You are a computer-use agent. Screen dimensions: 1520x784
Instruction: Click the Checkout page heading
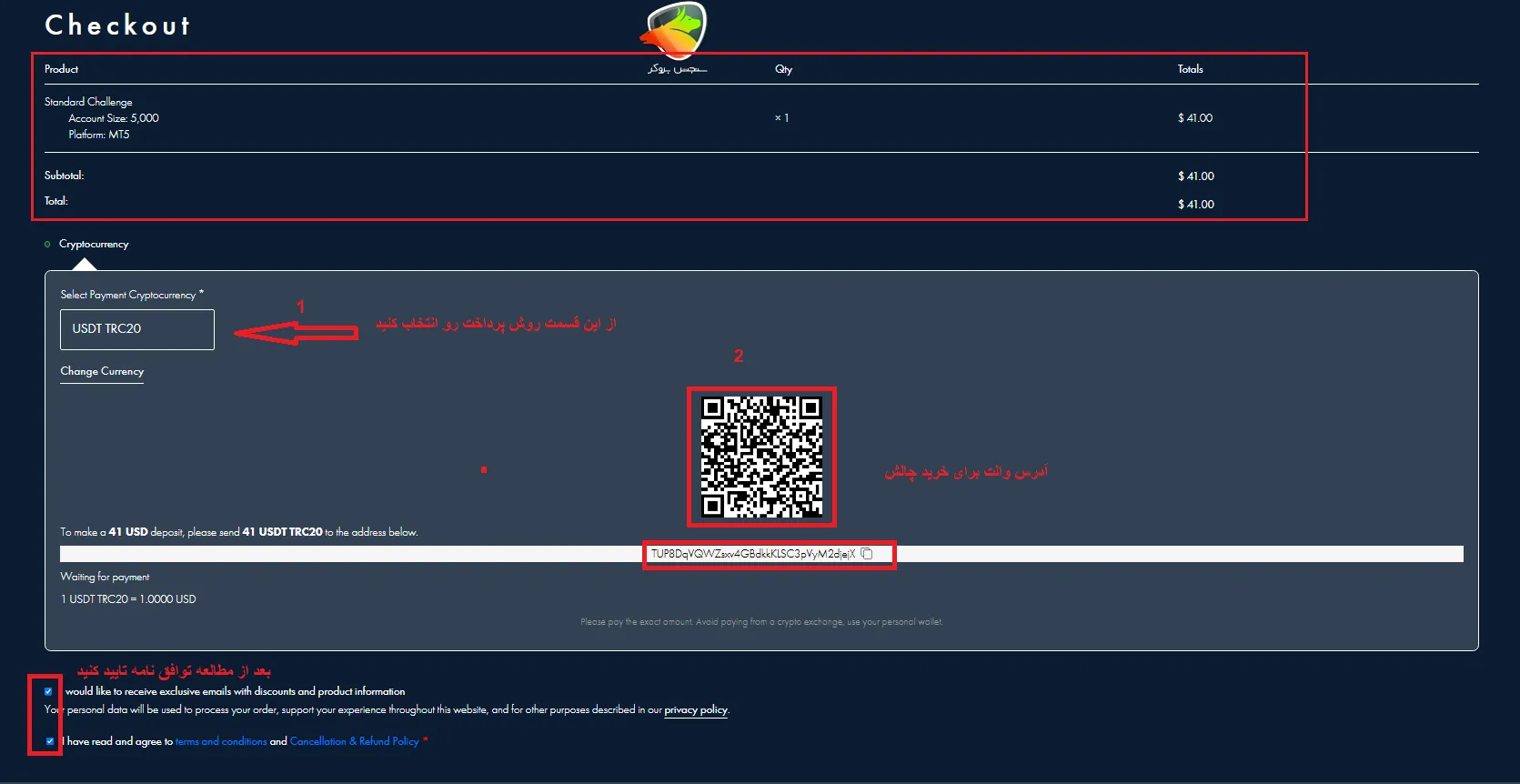[x=118, y=25]
